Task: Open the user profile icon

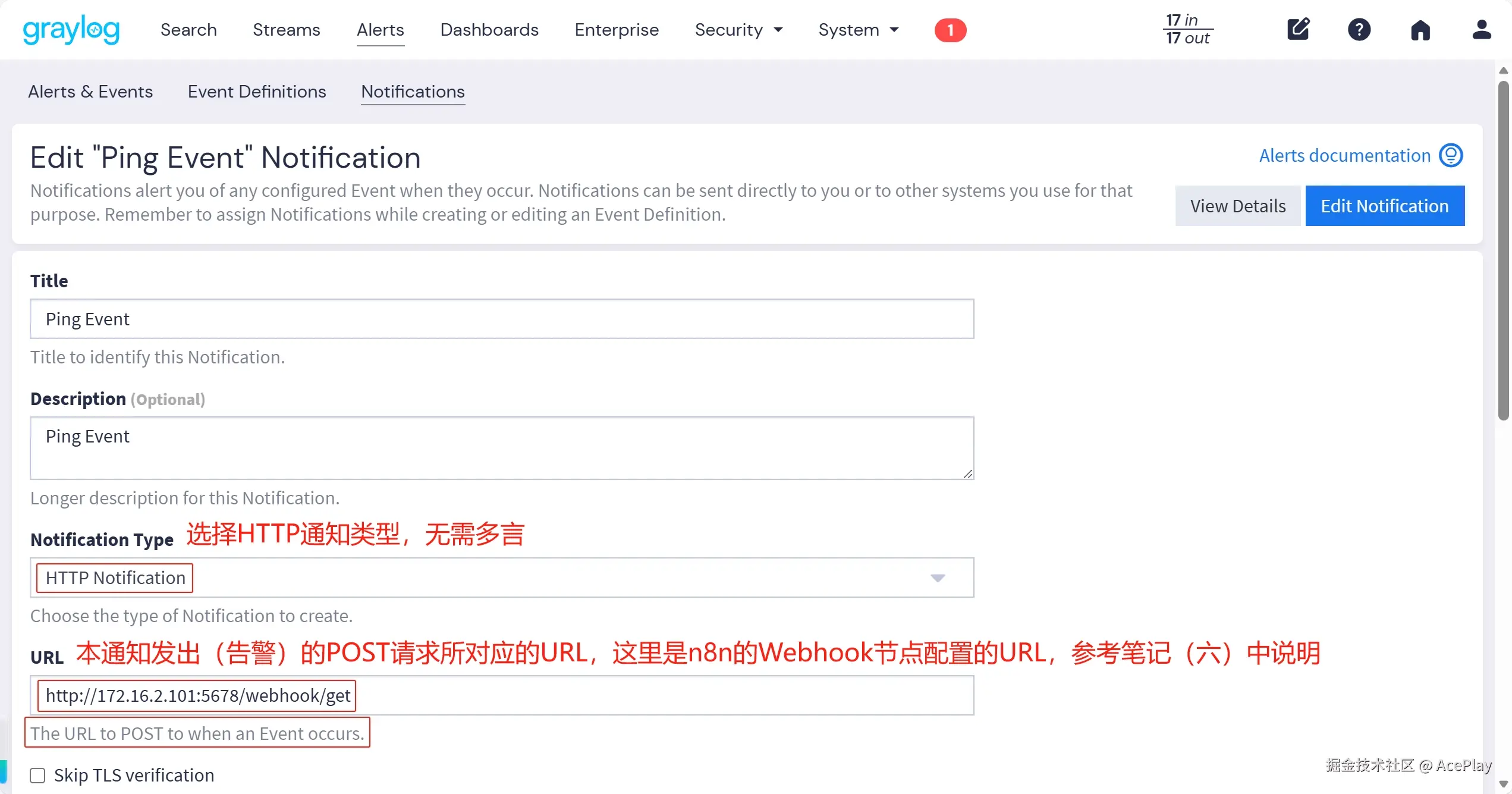Action: point(1482,30)
